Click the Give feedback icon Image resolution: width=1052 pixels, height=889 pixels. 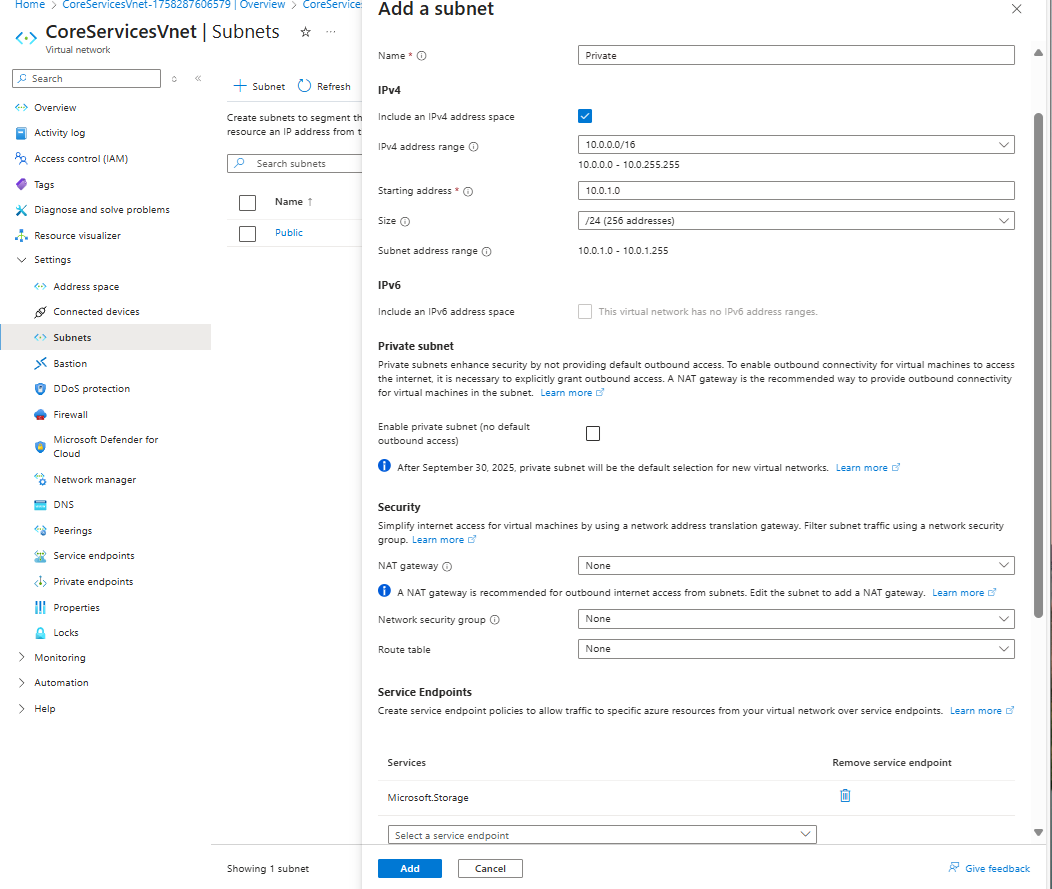coord(954,868)
